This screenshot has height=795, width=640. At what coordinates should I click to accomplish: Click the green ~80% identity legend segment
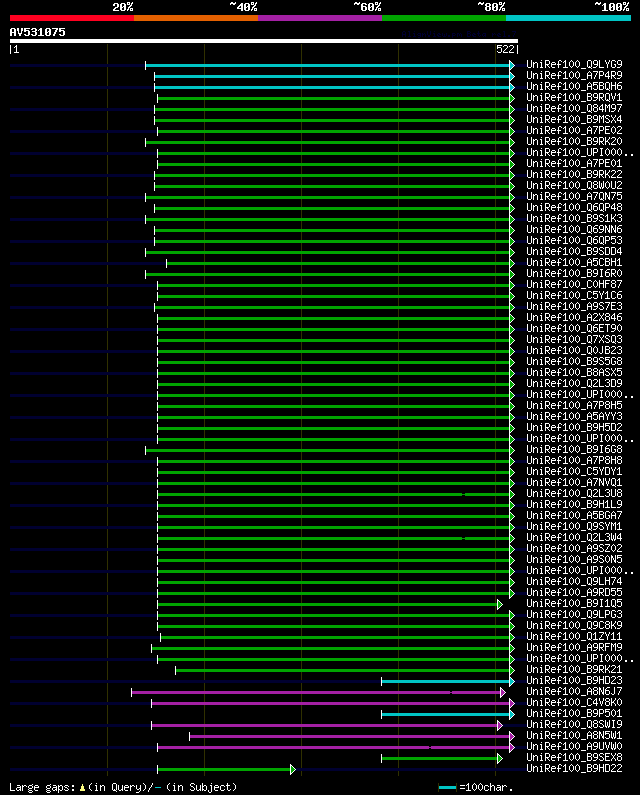pos(444,18)
